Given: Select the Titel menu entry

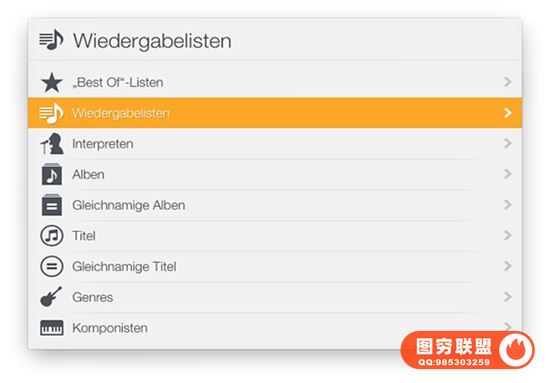Looking at the screenshot, I should tap(275, 236).
